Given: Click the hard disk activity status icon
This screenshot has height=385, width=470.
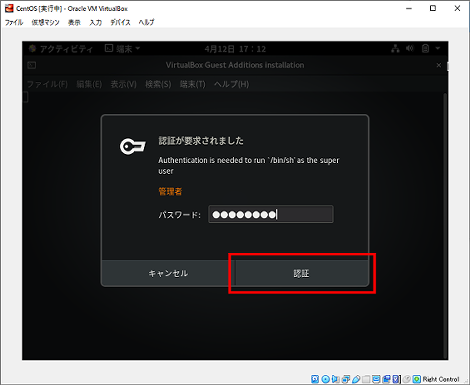Looking at the screenshot, I should pos(315,379).
